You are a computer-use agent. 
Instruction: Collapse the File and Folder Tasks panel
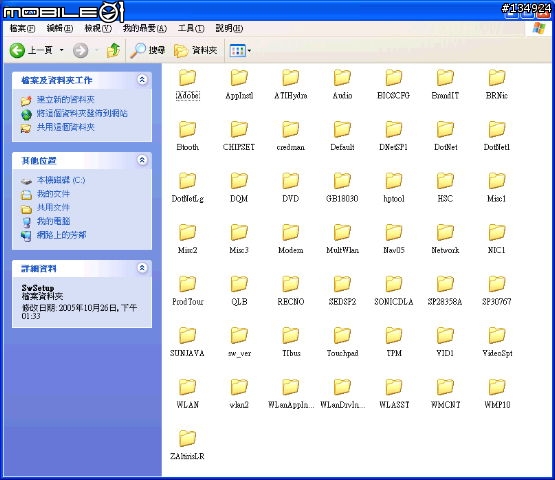click(142, 80)
